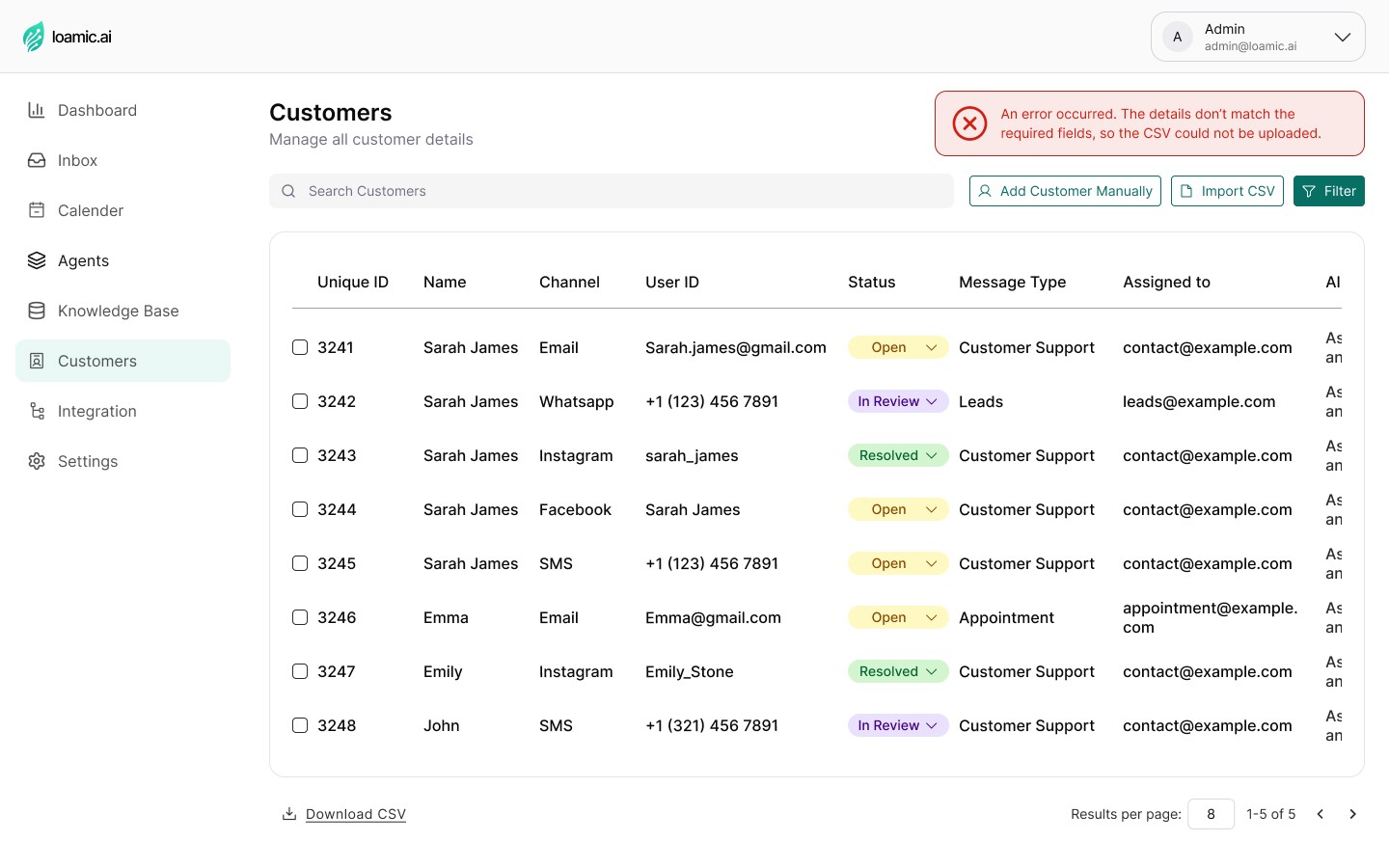Go to previous results page arrow
The height and width of the screenshot is (868, 1389).
pyautogui.click(x=1321, y=814)
